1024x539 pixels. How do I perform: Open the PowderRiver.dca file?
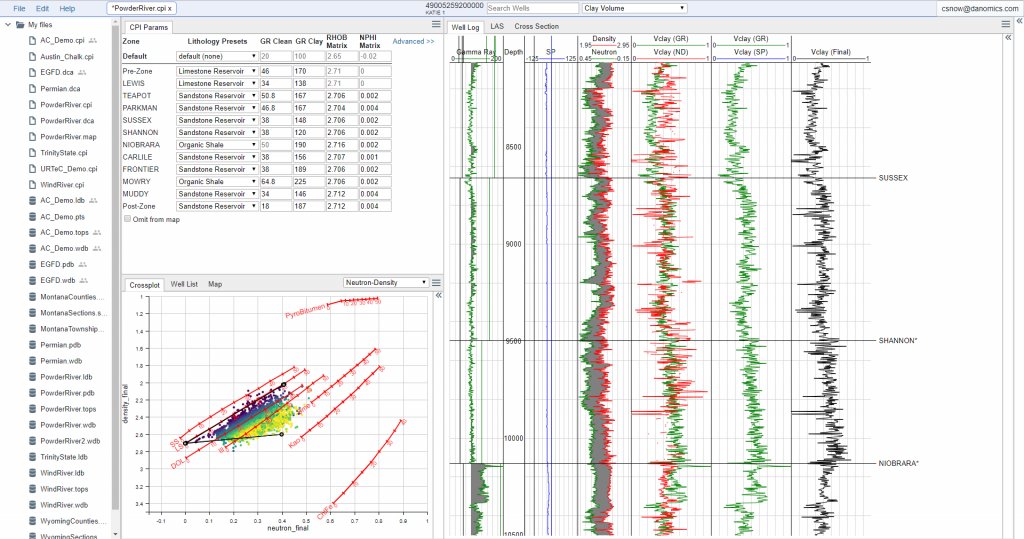pyautogui.click(x=67, y=121)
